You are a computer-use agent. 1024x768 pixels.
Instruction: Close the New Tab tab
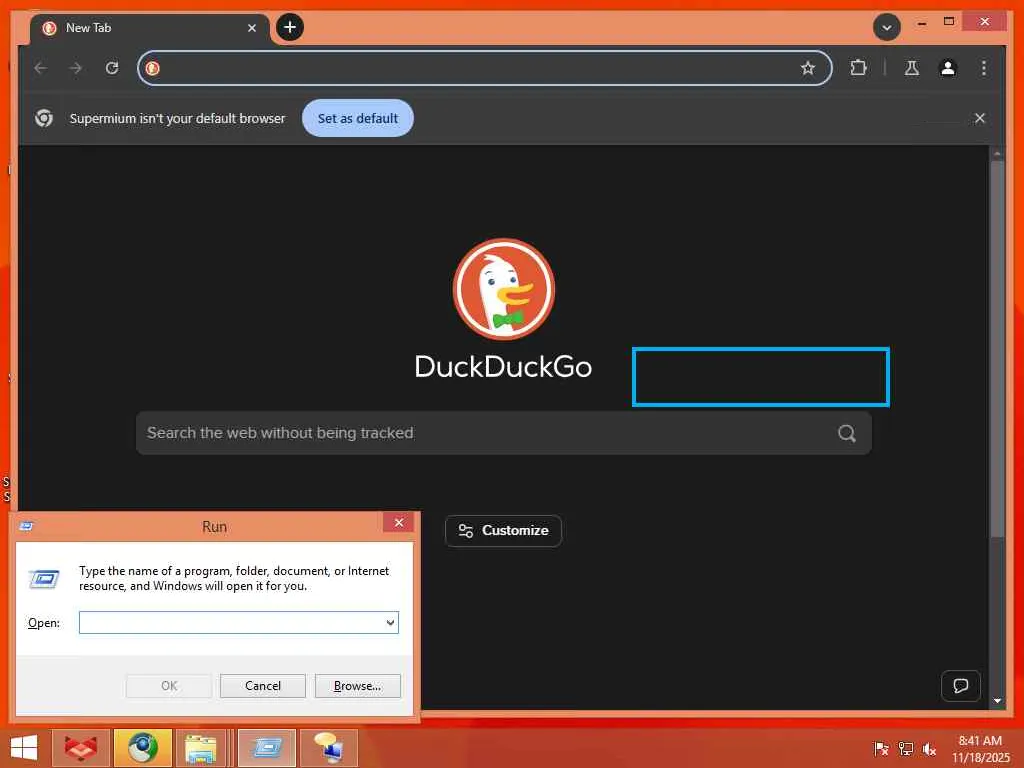252,28
